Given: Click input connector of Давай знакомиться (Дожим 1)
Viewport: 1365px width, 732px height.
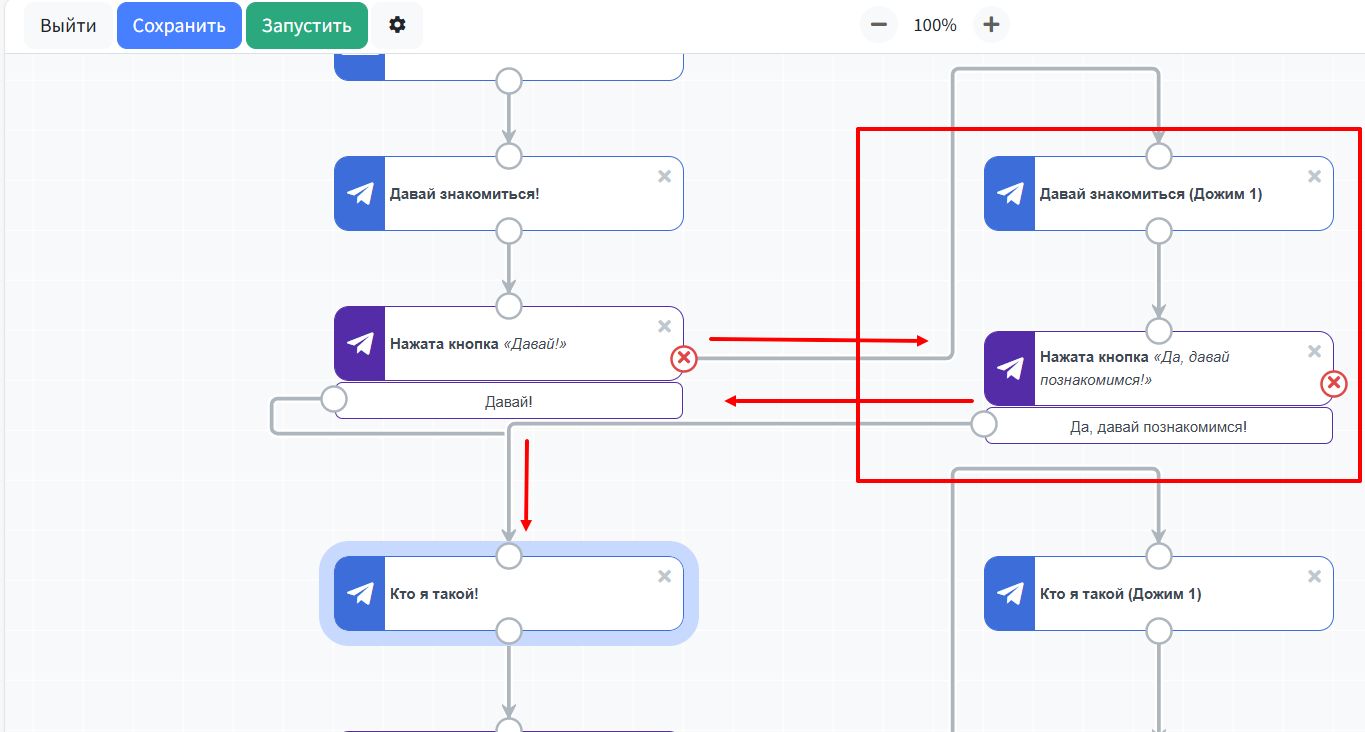Looking at the screenshot, I should pyautogui.click(x=1159, y=156).
